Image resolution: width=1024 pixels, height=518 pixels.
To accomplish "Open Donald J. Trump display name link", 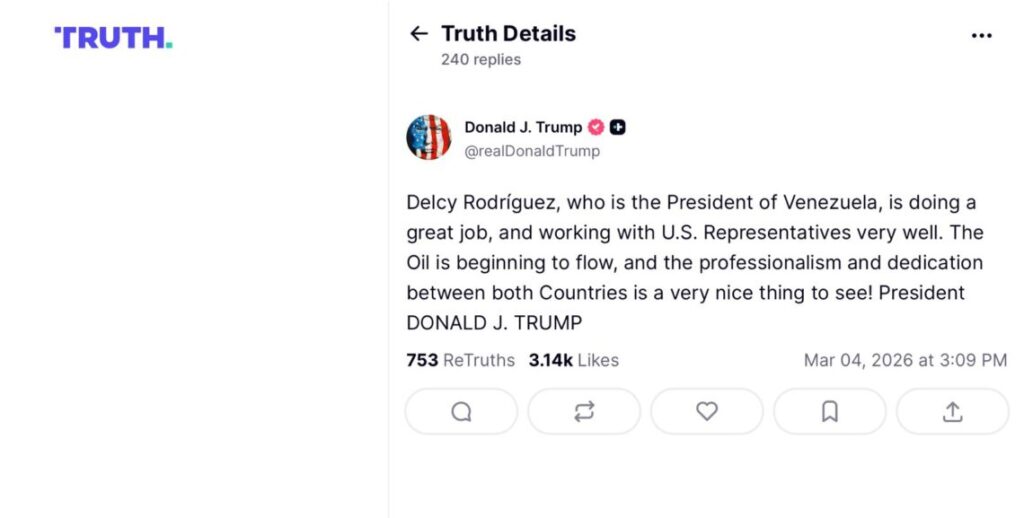I will [523, 127].
